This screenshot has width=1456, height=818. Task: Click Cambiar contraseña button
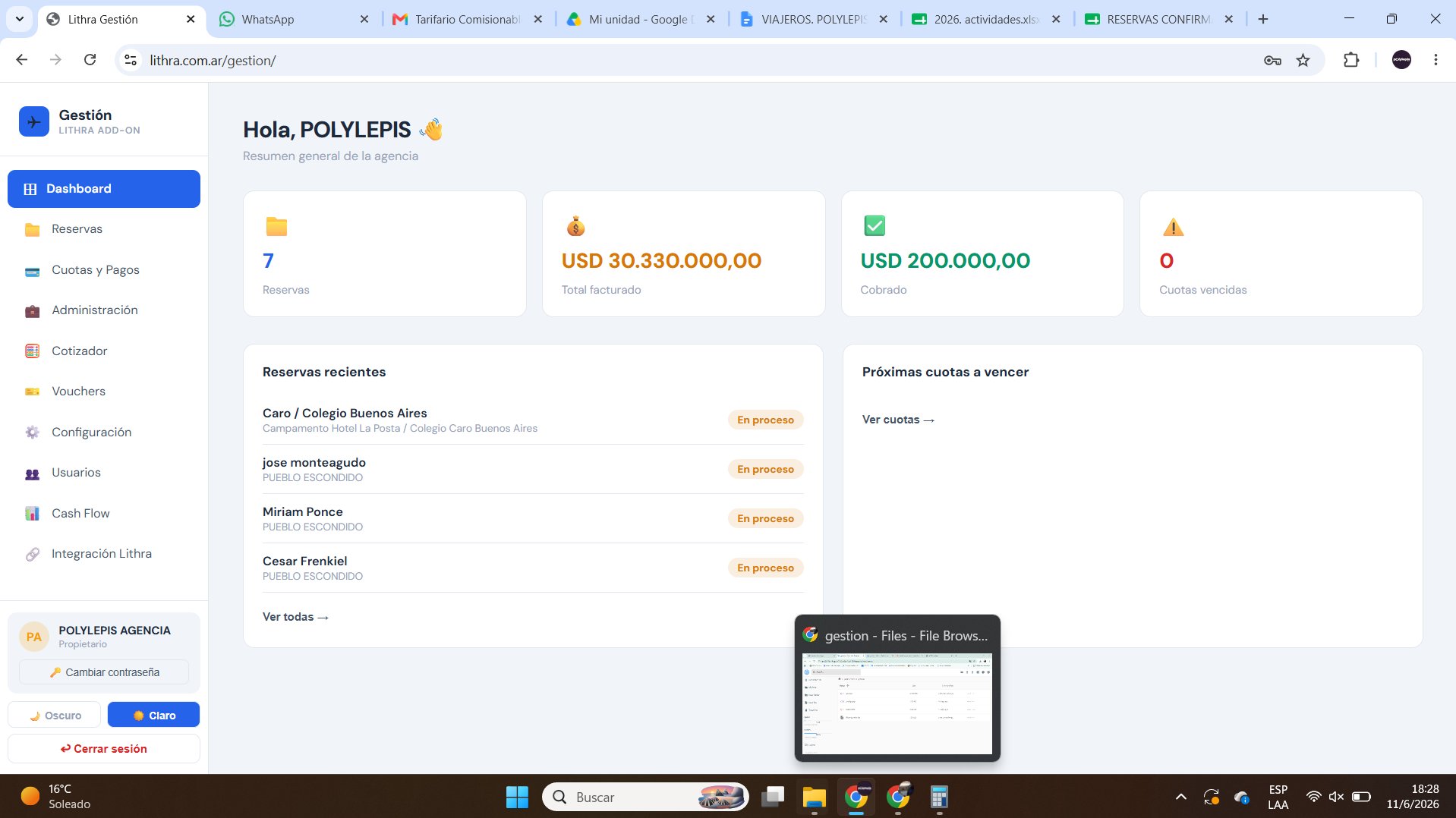pyautogui.click(x=104, y=672)
